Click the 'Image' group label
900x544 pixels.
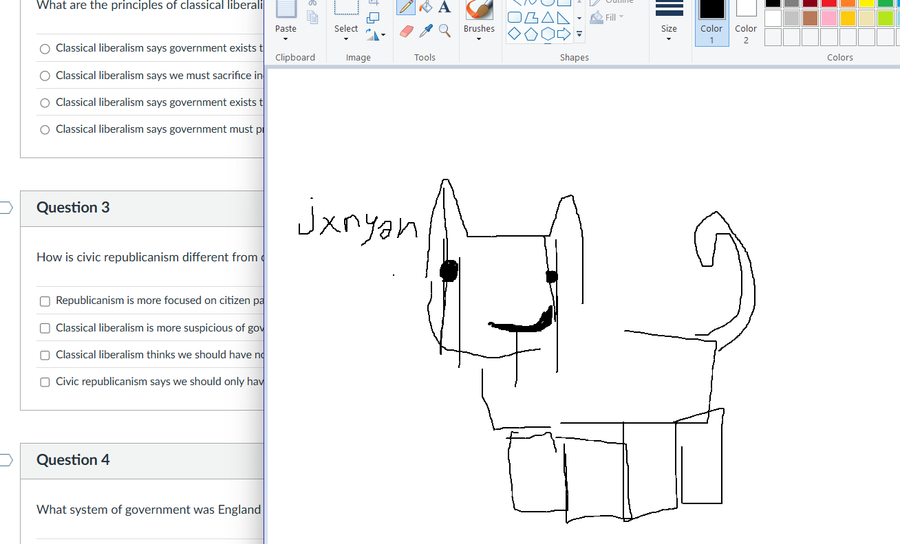click(x=358, y=57)
